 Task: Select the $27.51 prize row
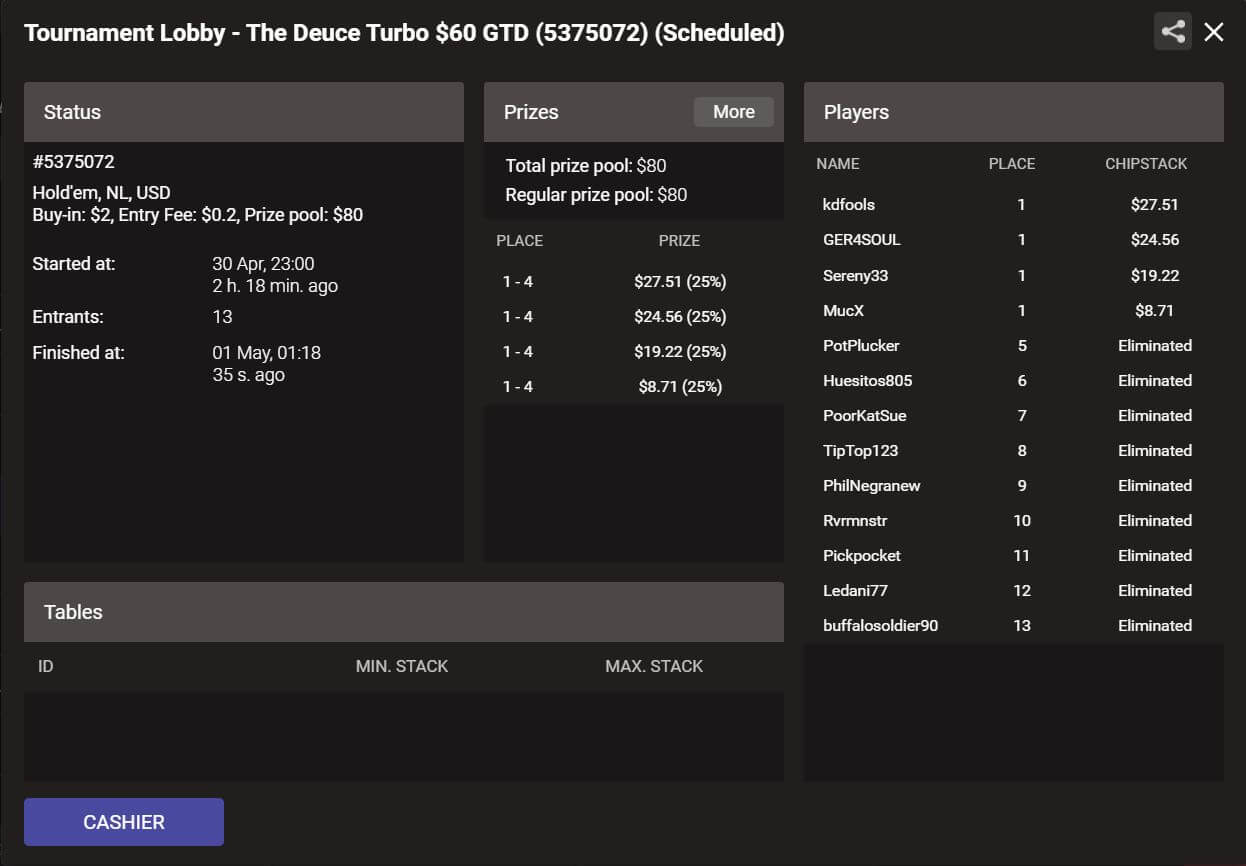coord(634,282)
